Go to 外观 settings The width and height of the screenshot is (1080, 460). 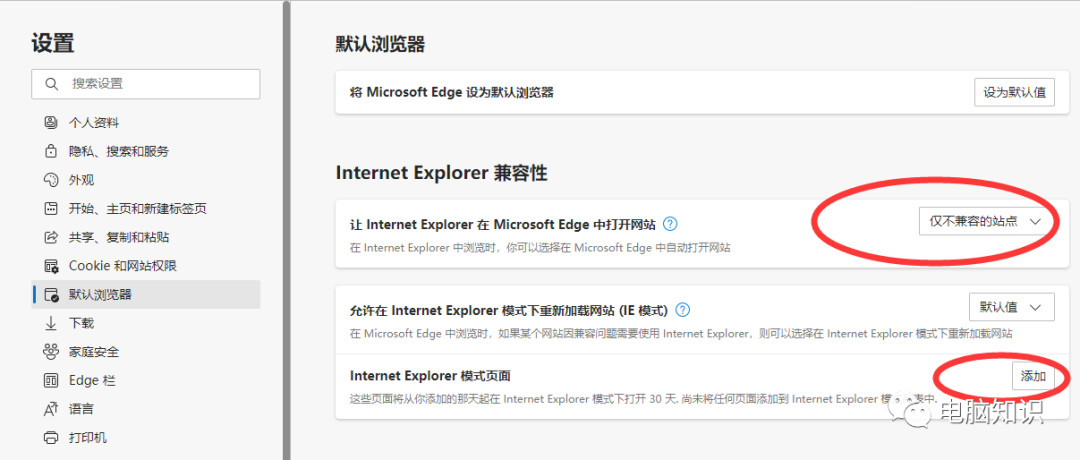pos(145,180)
